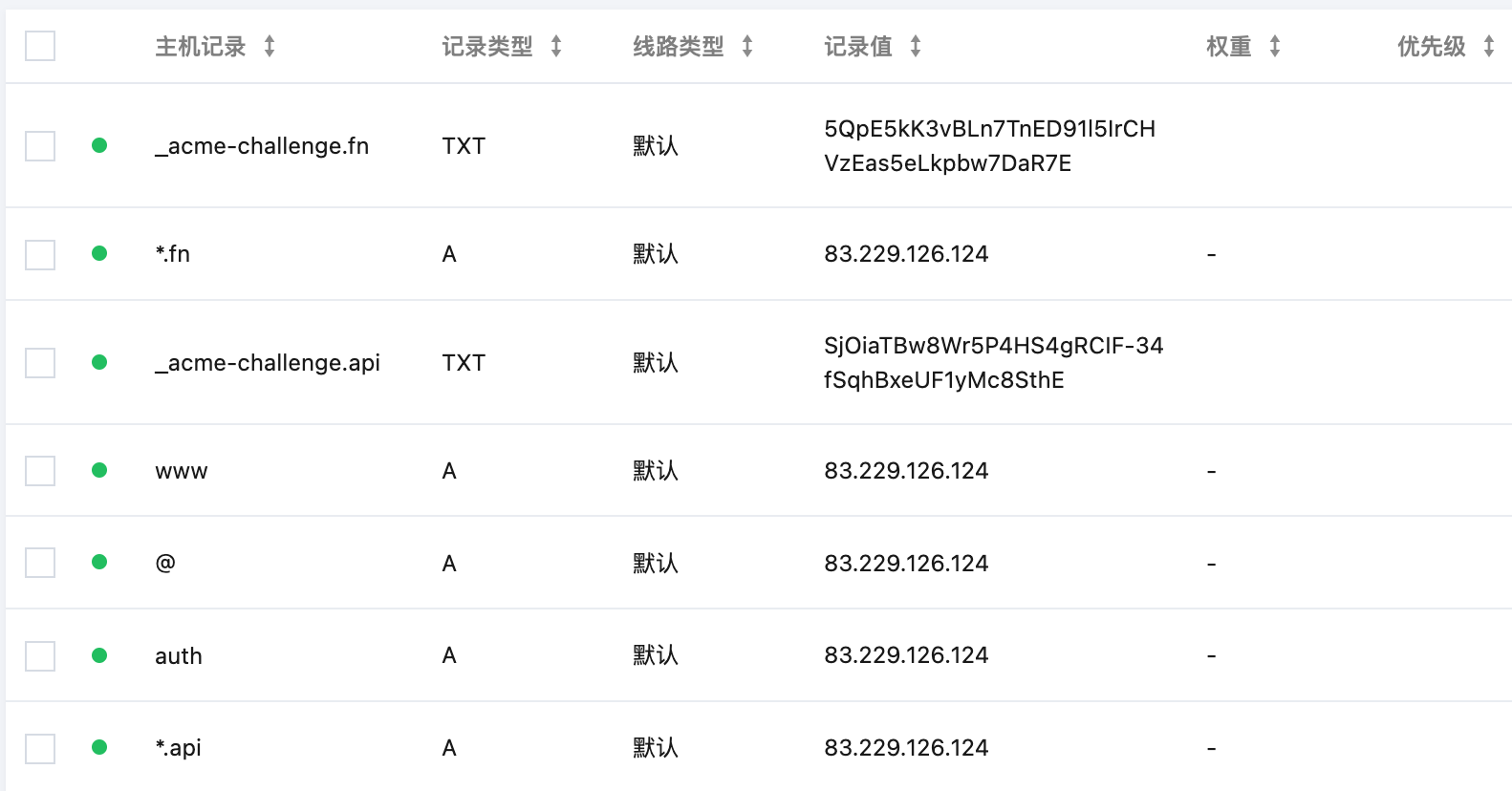The height and width of the screenshot is (791, 1512).
Task: Select the _acme-challenge.fn record checkbox
Action: [x=40, y=146]
